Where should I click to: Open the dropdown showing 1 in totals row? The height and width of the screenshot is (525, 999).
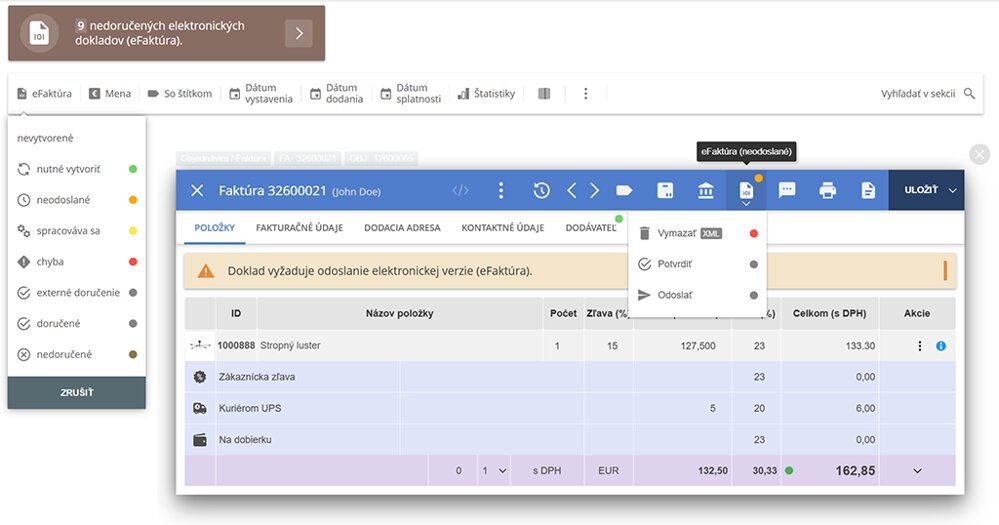tap(494, 471)
